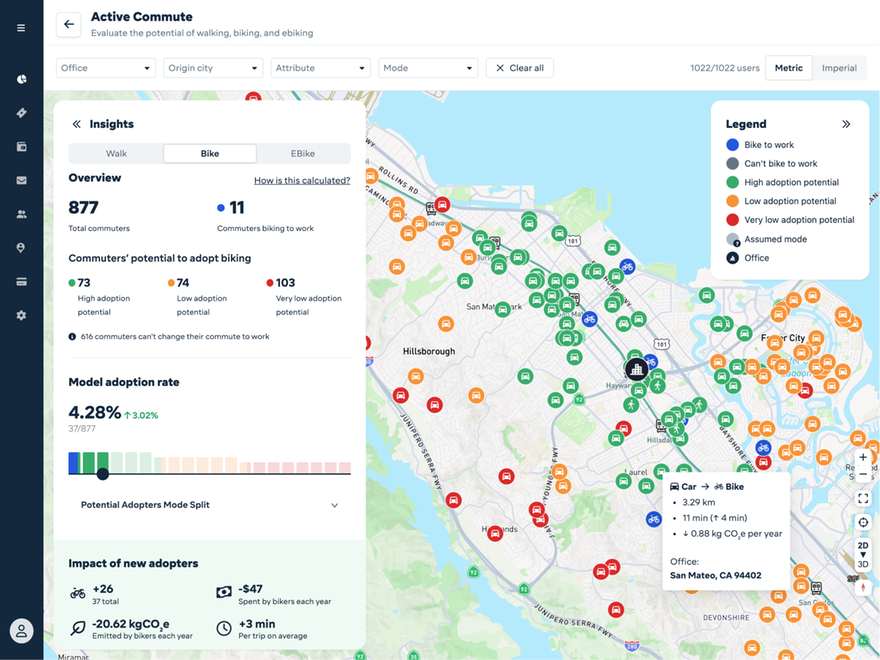
Task: Open the pie chart analytics icon in sidebar
Action: tap(21, 78)
